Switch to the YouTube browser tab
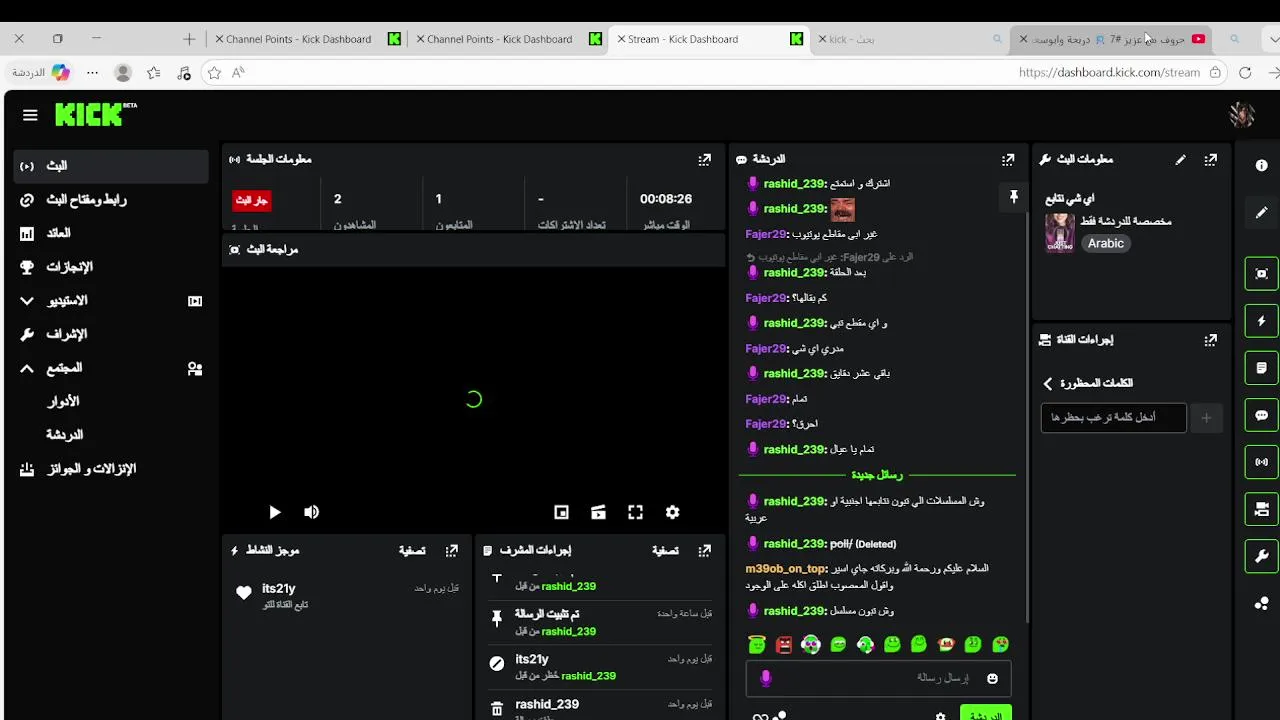Image resolution: width=1280 pixels, height=720 pixels. 1112,39
